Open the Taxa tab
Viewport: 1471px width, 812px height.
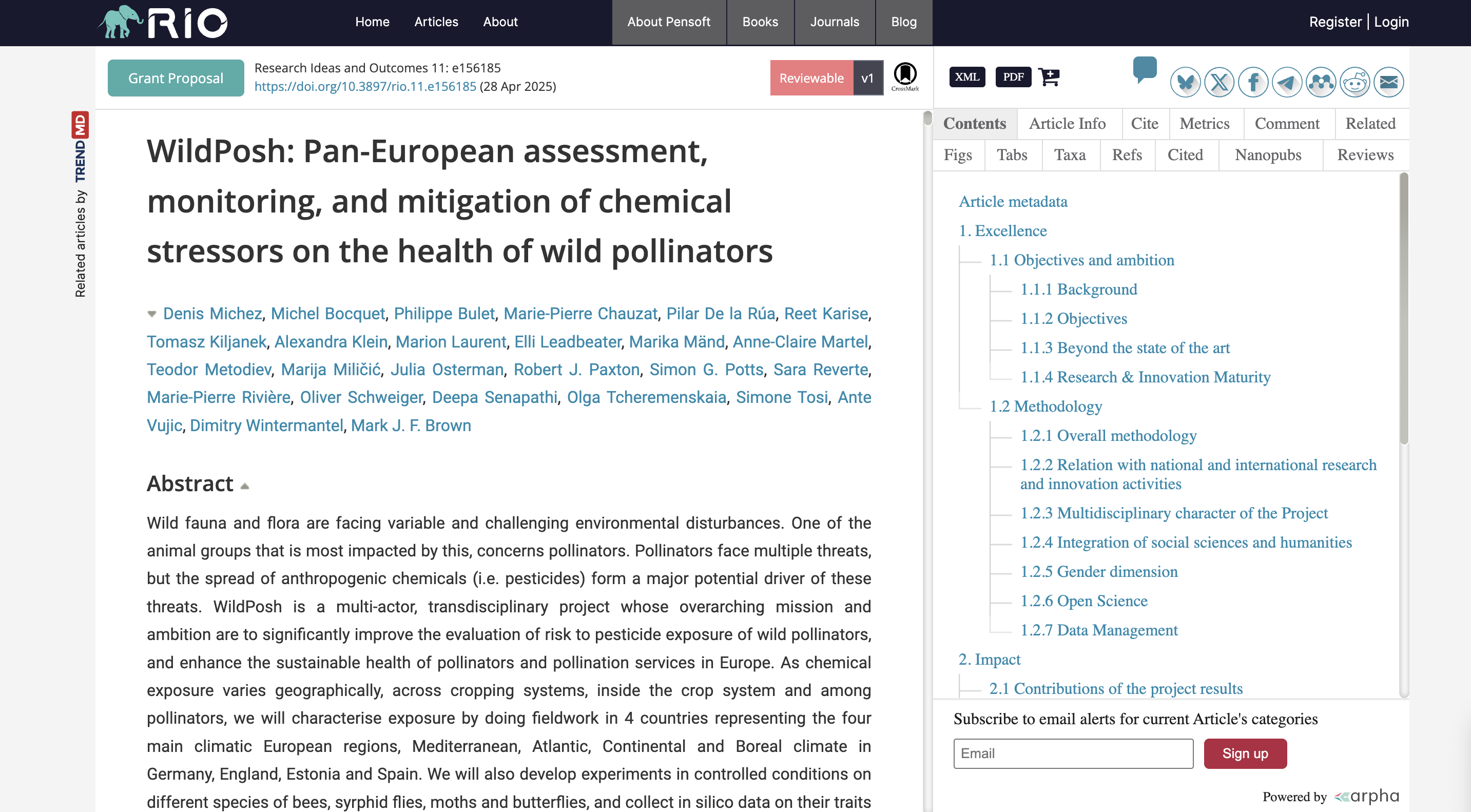(1070, 154)
